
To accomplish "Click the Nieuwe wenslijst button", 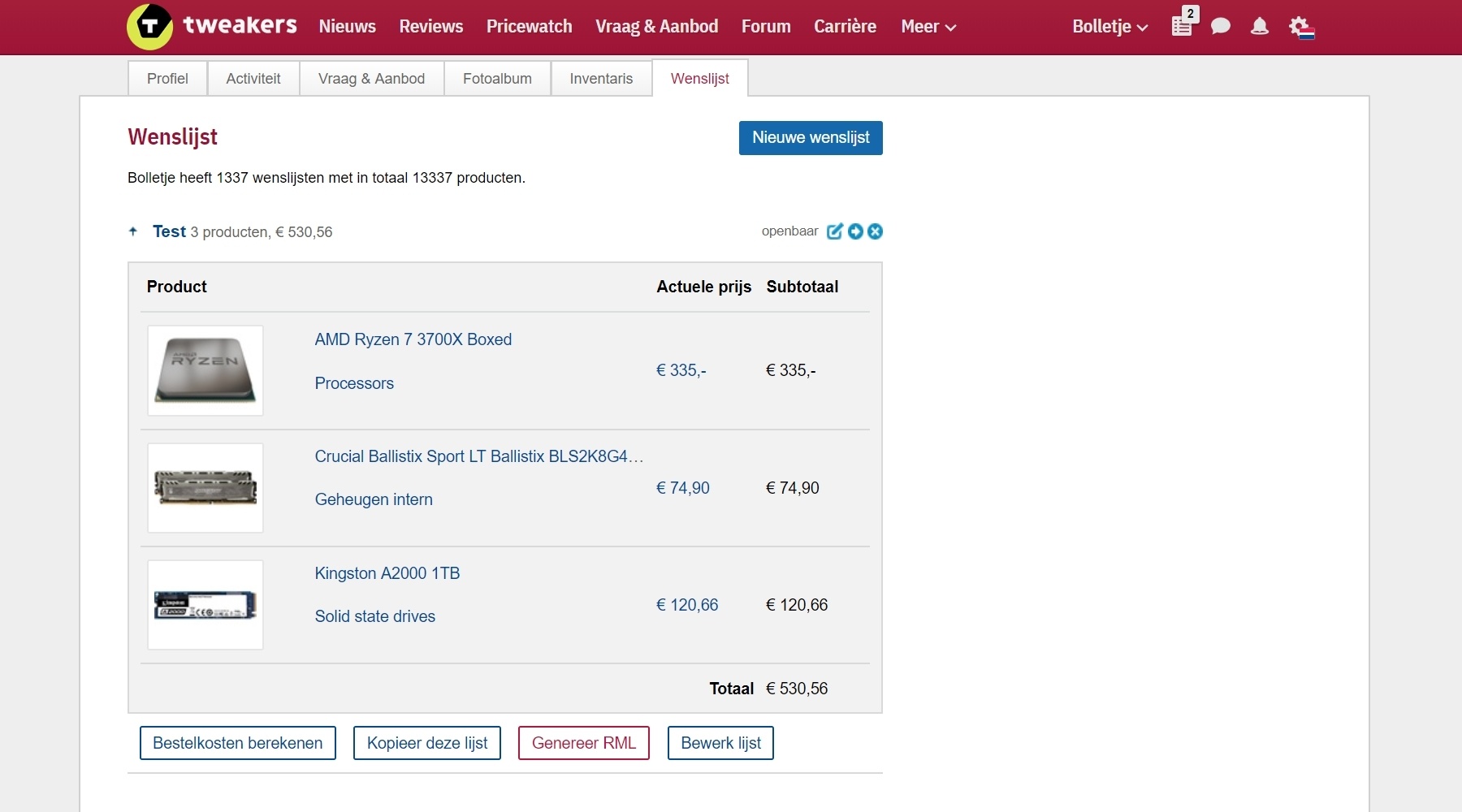I will pyautogui.click(x=810, y=138).
